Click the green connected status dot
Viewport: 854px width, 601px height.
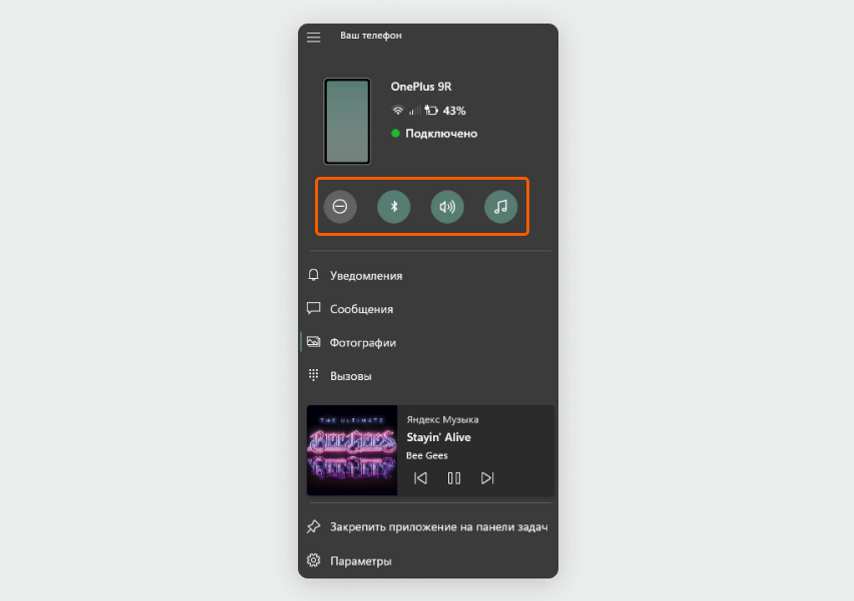tap(395, 133)
